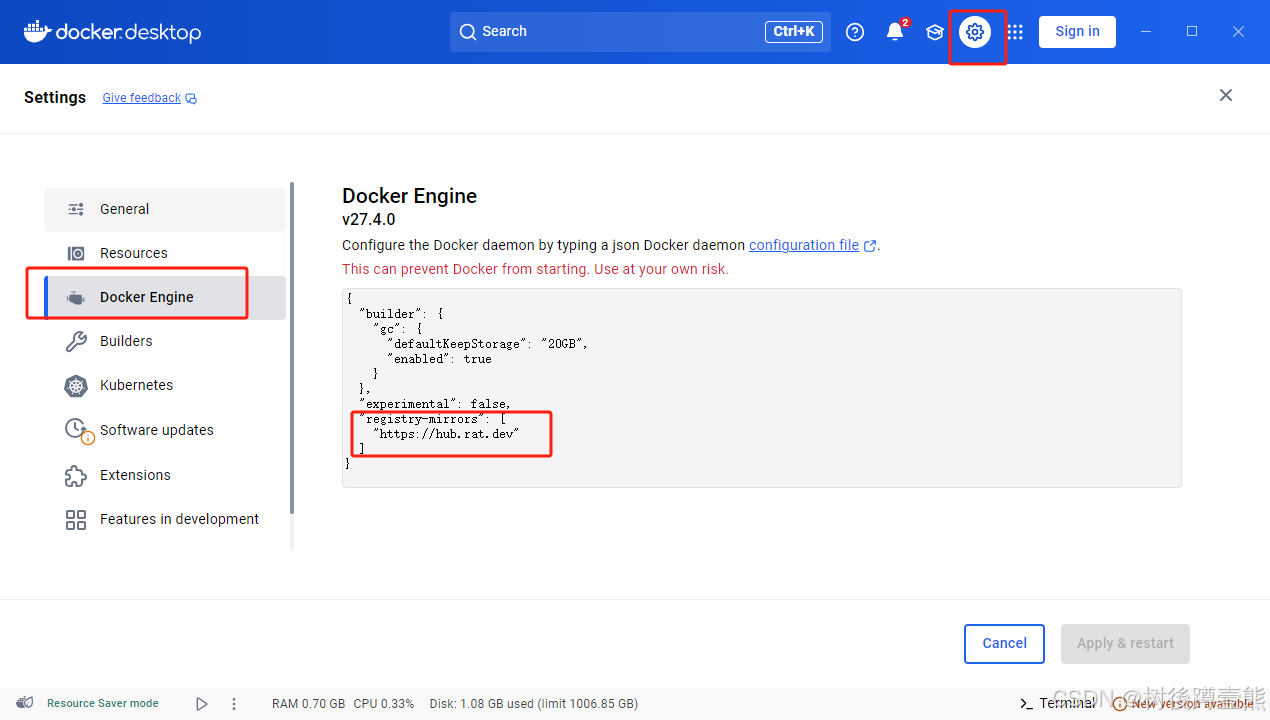Open the Give feedback link

click(141, 98)
